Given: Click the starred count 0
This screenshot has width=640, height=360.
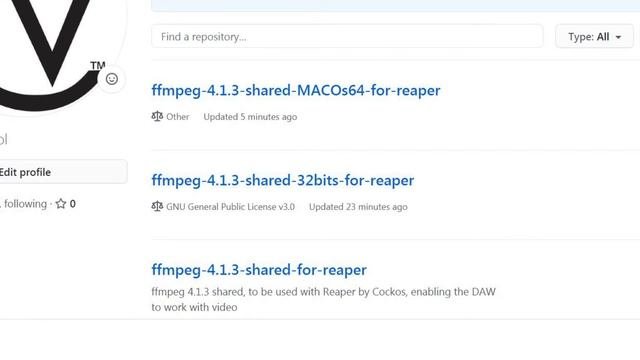Looking at the screenshot, I should (x=73, y=203).
